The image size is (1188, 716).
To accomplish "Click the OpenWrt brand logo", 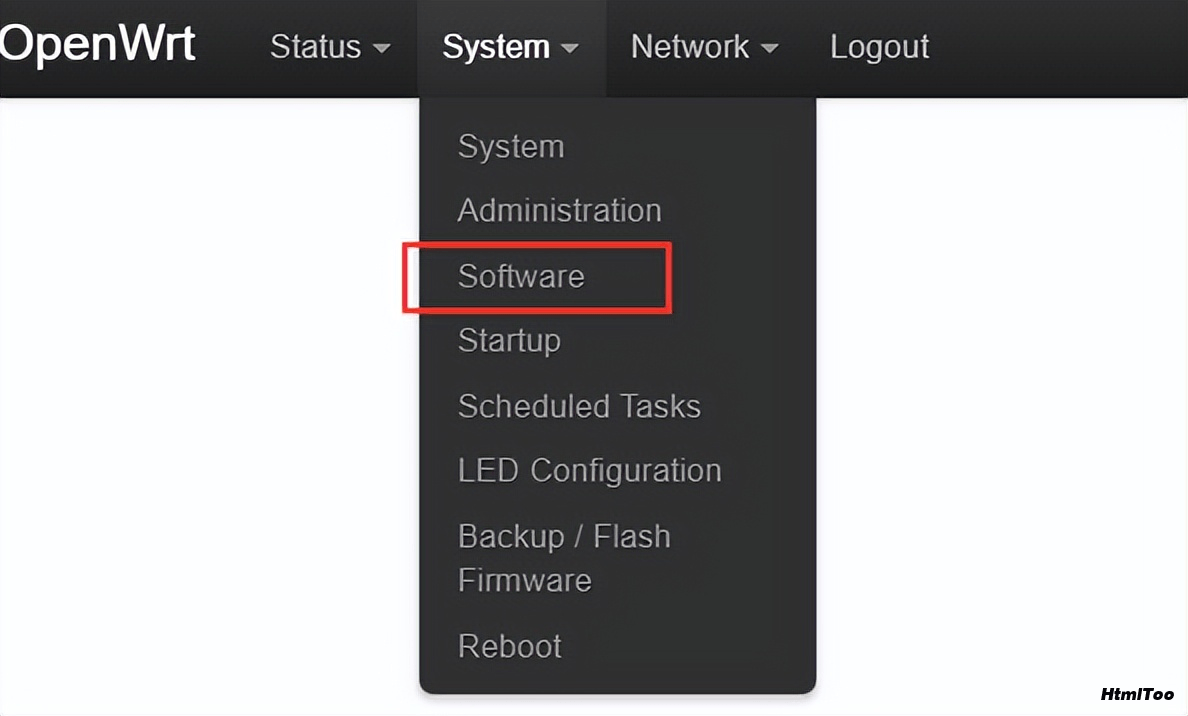I will (98, 45).
